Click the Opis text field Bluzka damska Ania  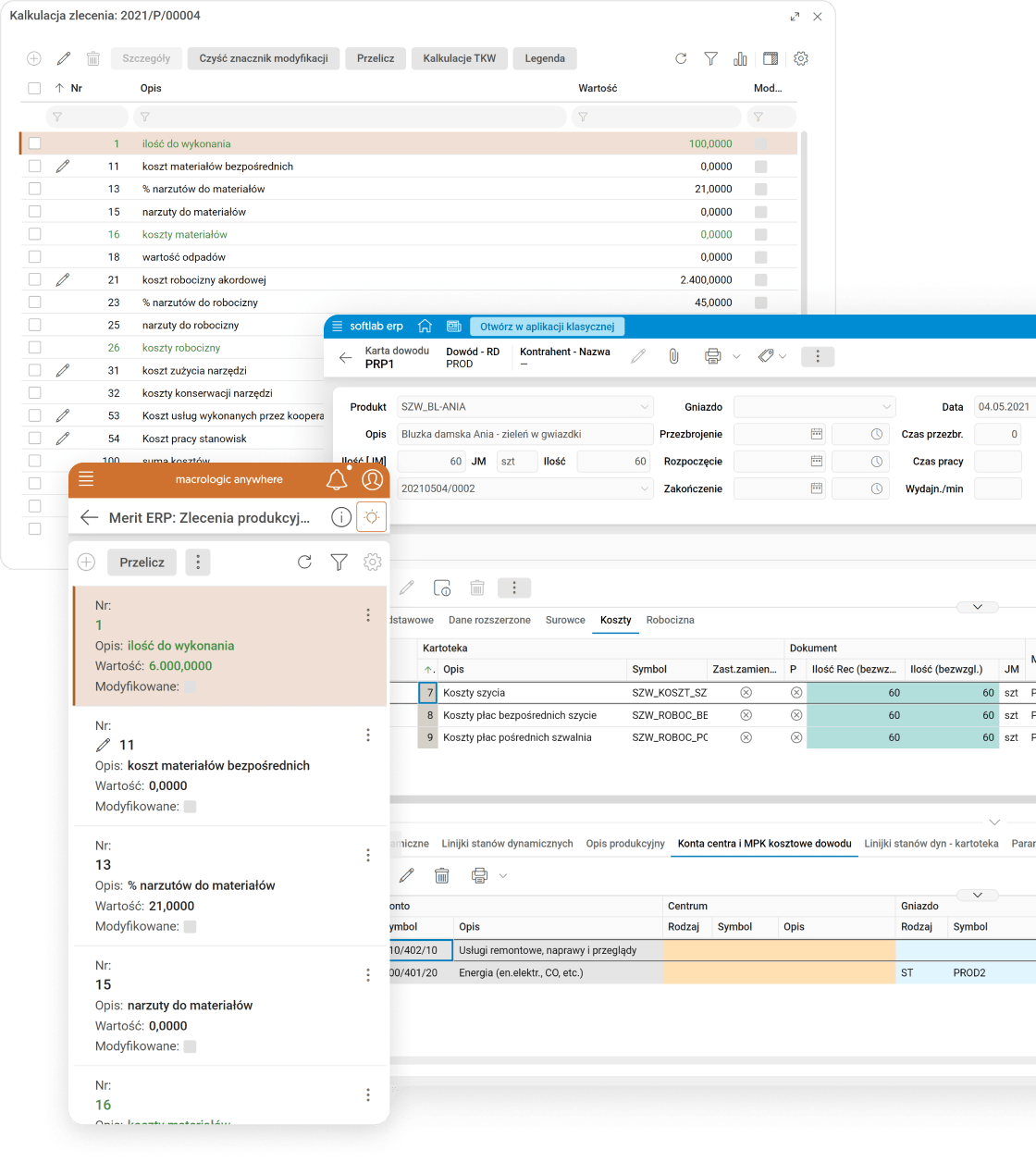(x=524, y=434)
